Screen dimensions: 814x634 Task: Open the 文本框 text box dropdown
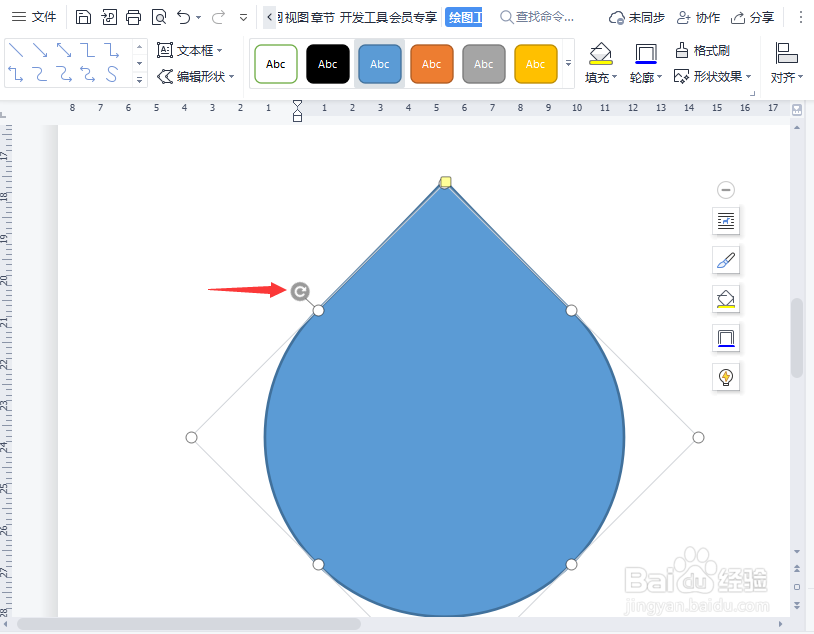tap(190, 50)
